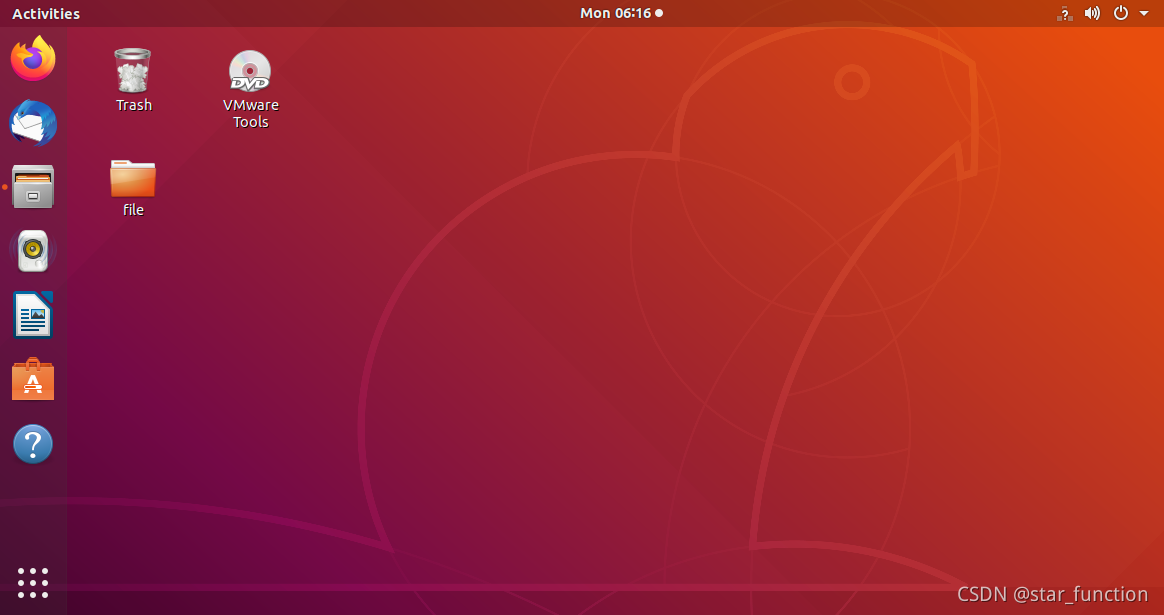Open the Help question-mark icon
Screen dimensions: 1164x615
33,444
